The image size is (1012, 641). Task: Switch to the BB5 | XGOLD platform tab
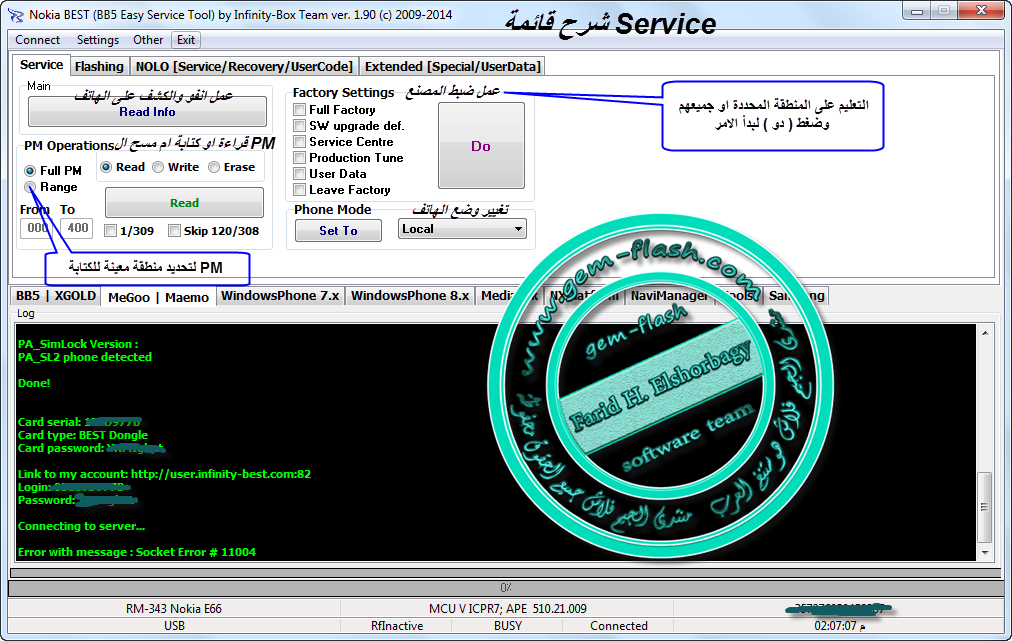point(56,296)
